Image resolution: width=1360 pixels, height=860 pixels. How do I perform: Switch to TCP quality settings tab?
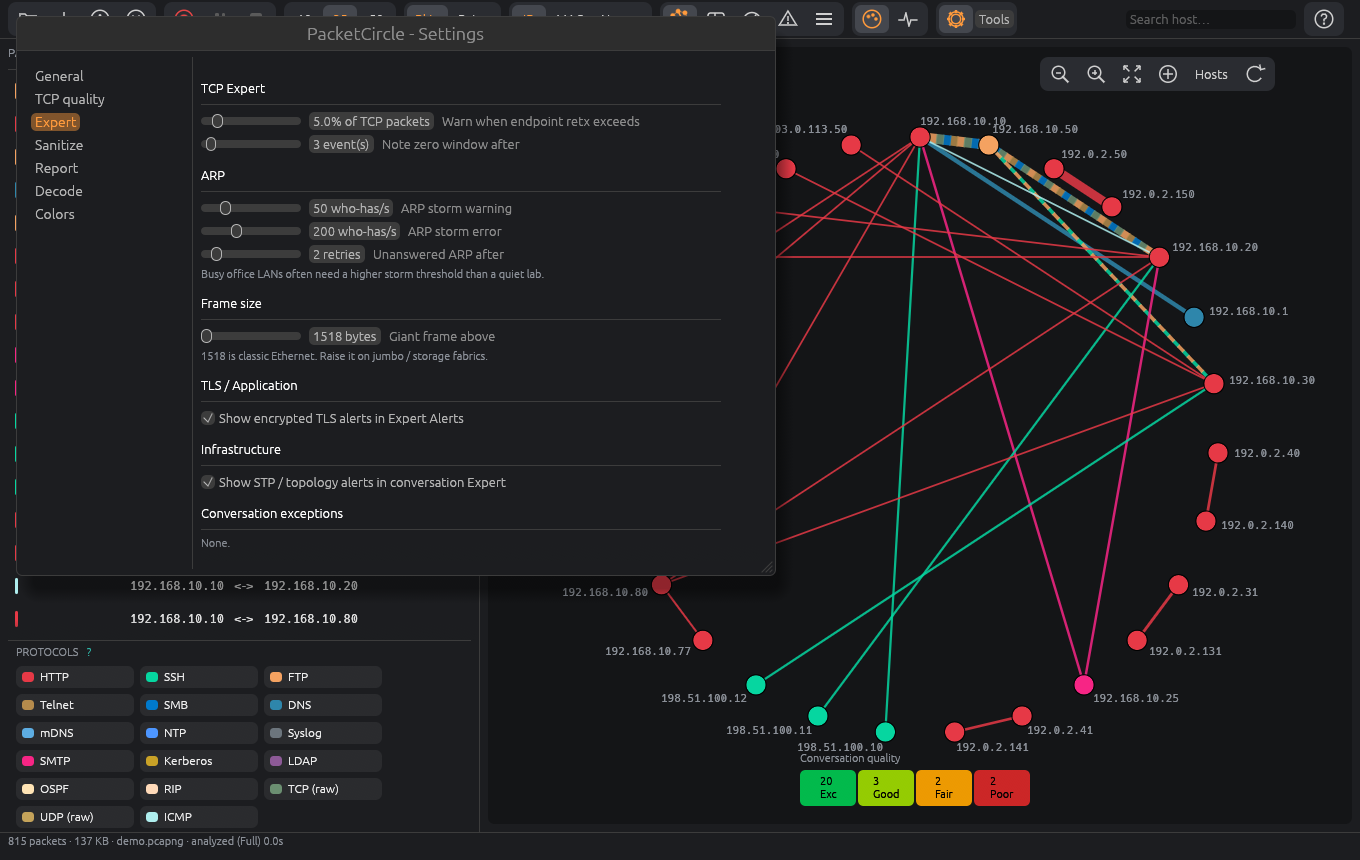[69, 99]
